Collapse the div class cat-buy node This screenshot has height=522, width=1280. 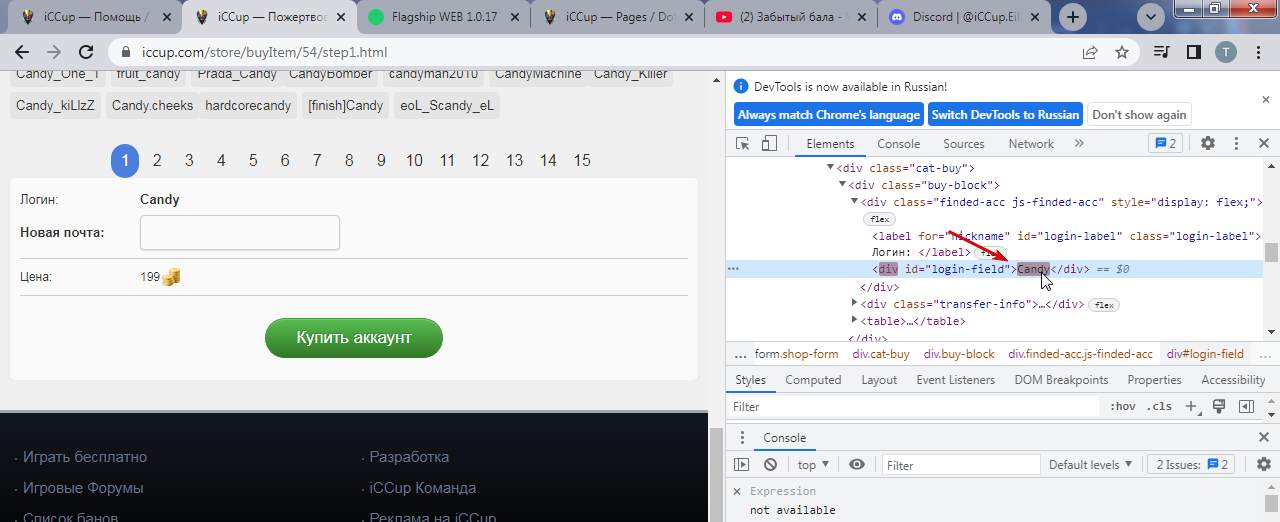(830, 168)
